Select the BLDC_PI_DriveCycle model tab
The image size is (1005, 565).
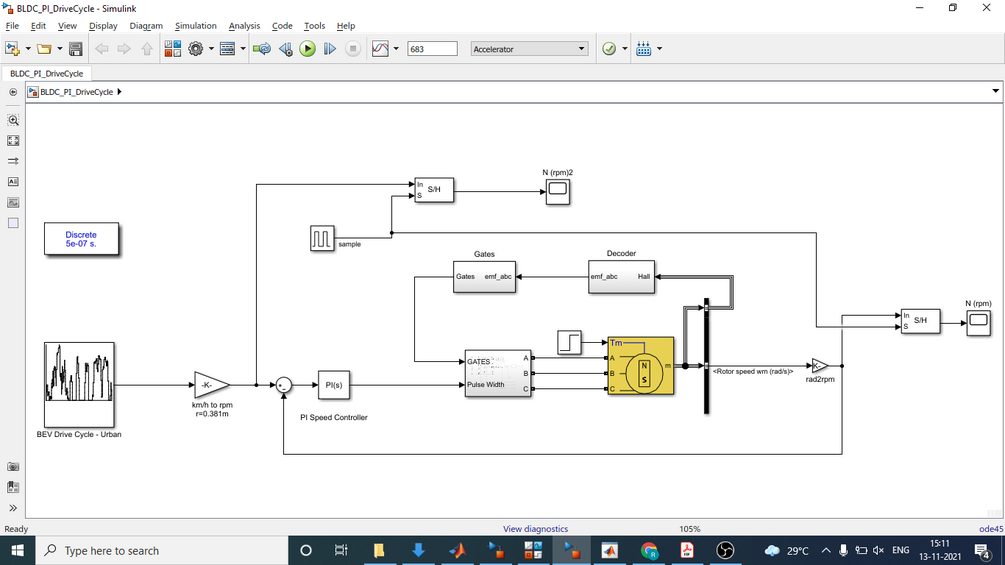click(x=46, y=74)
